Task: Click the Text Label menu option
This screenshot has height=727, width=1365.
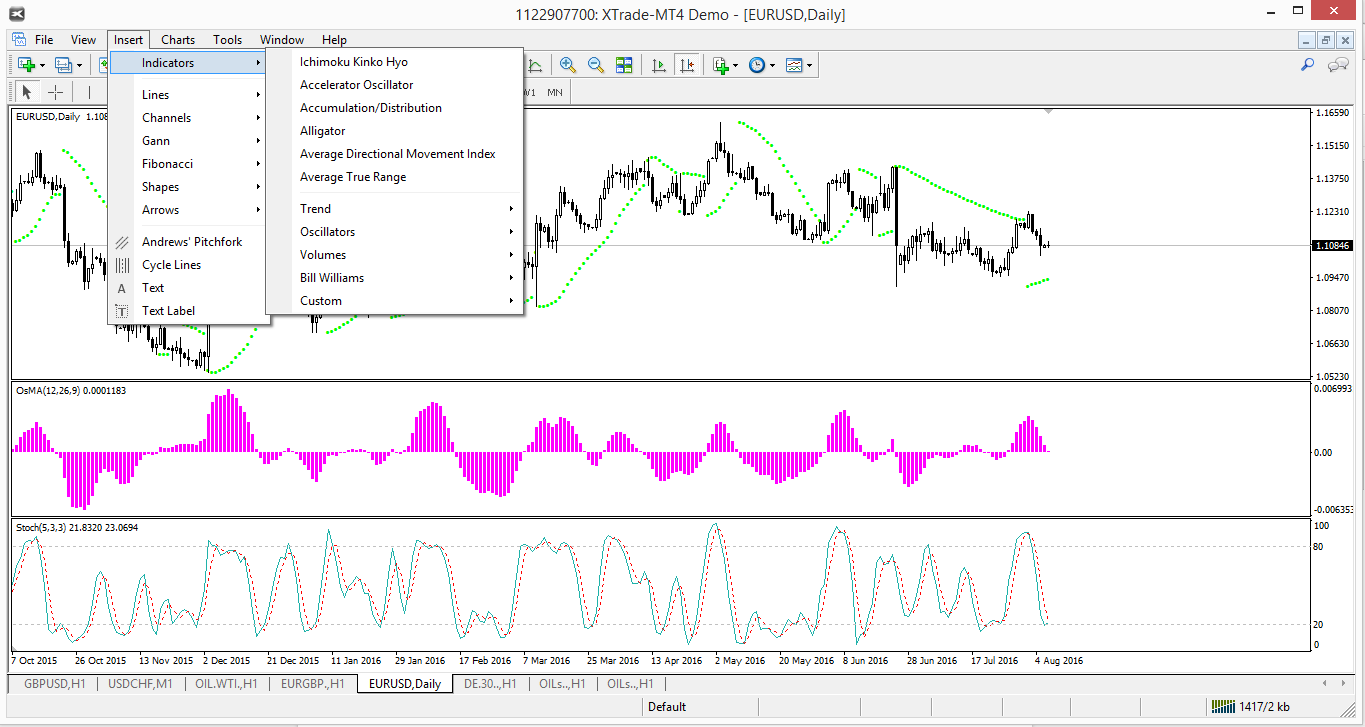Action: click(x=168, y=311)
